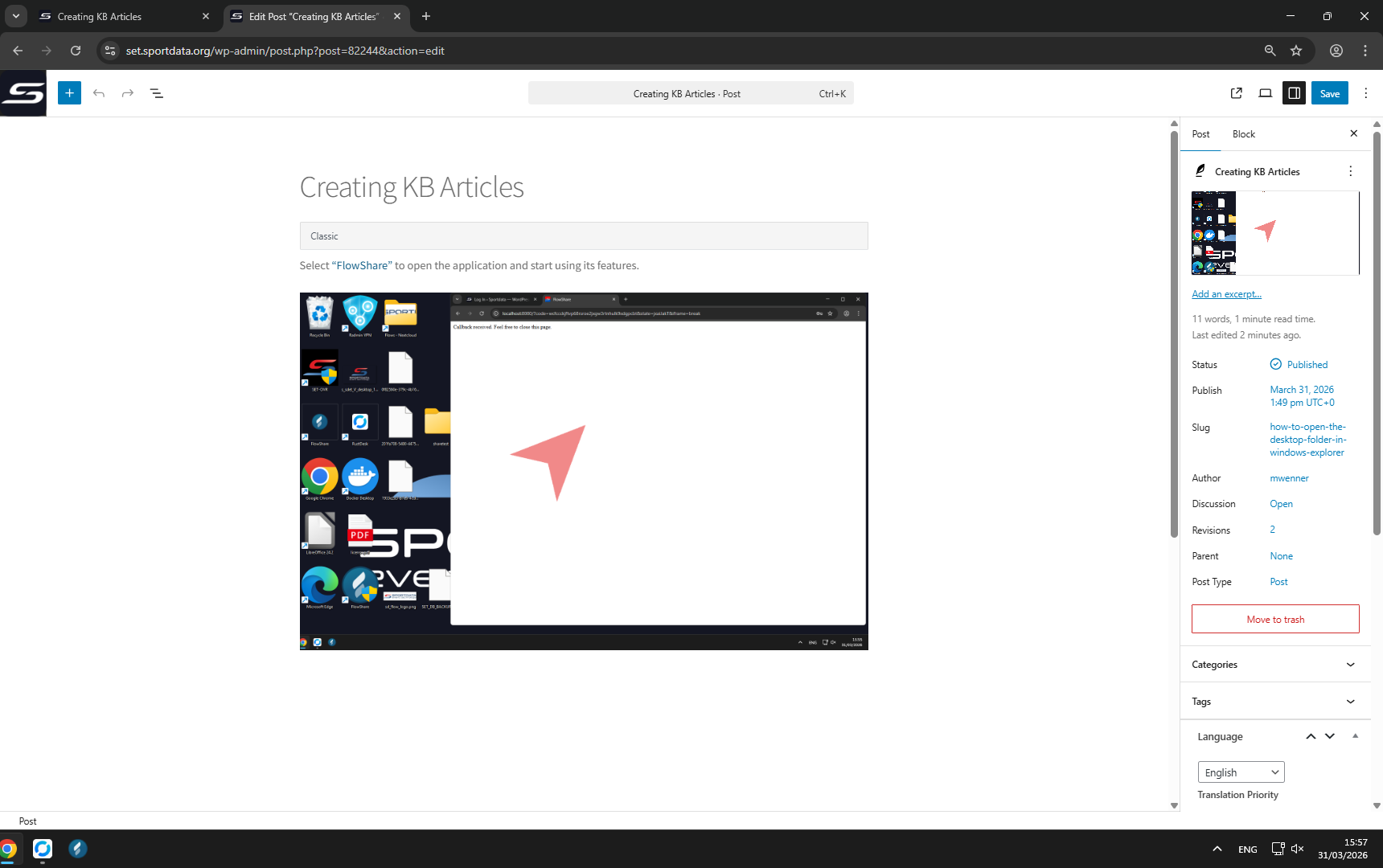Screen dimensions: 1383x868
Task: Click the Add an excerpt link
Action: [1226, 294]
